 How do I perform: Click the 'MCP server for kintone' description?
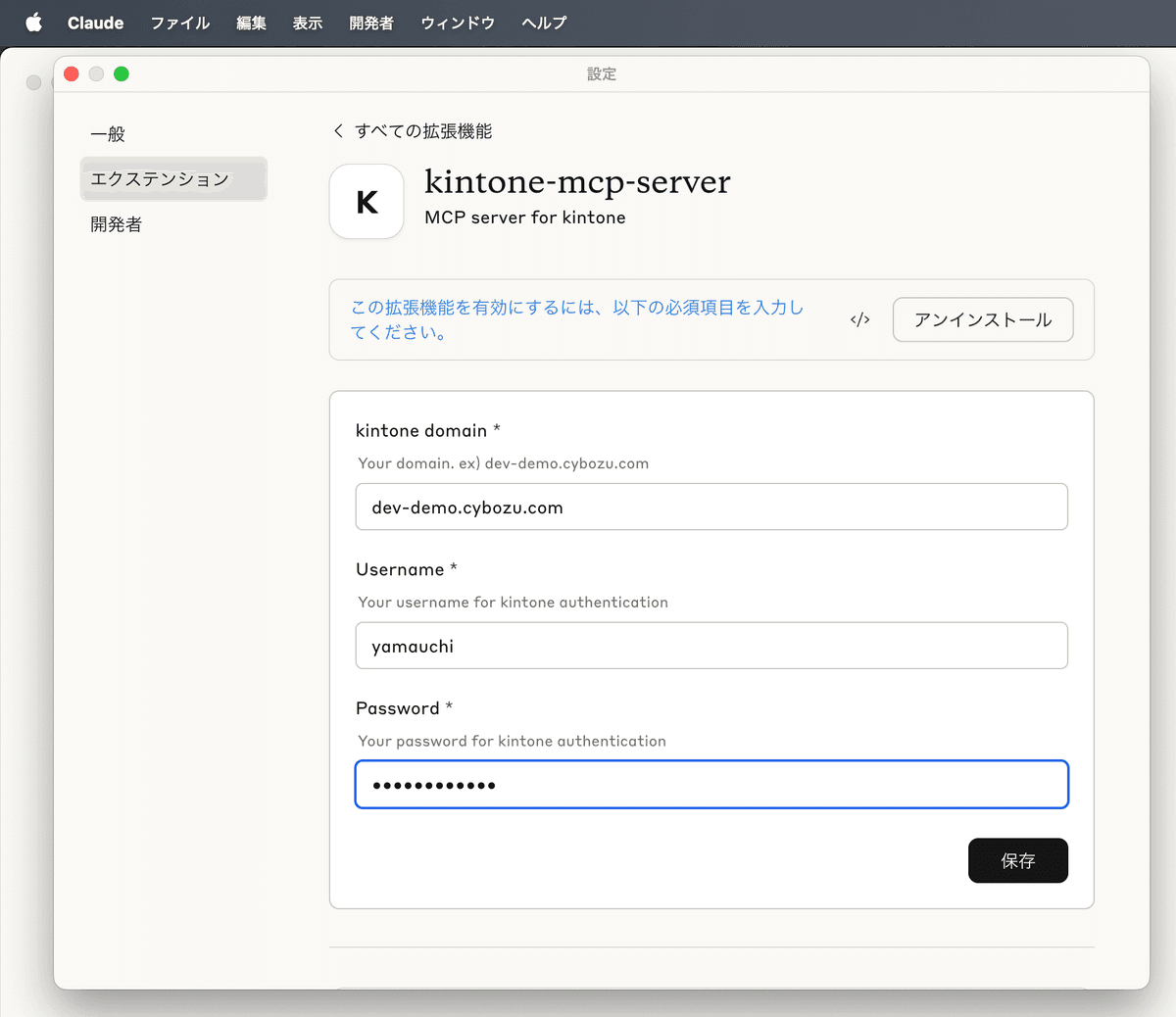click(525, 218)
